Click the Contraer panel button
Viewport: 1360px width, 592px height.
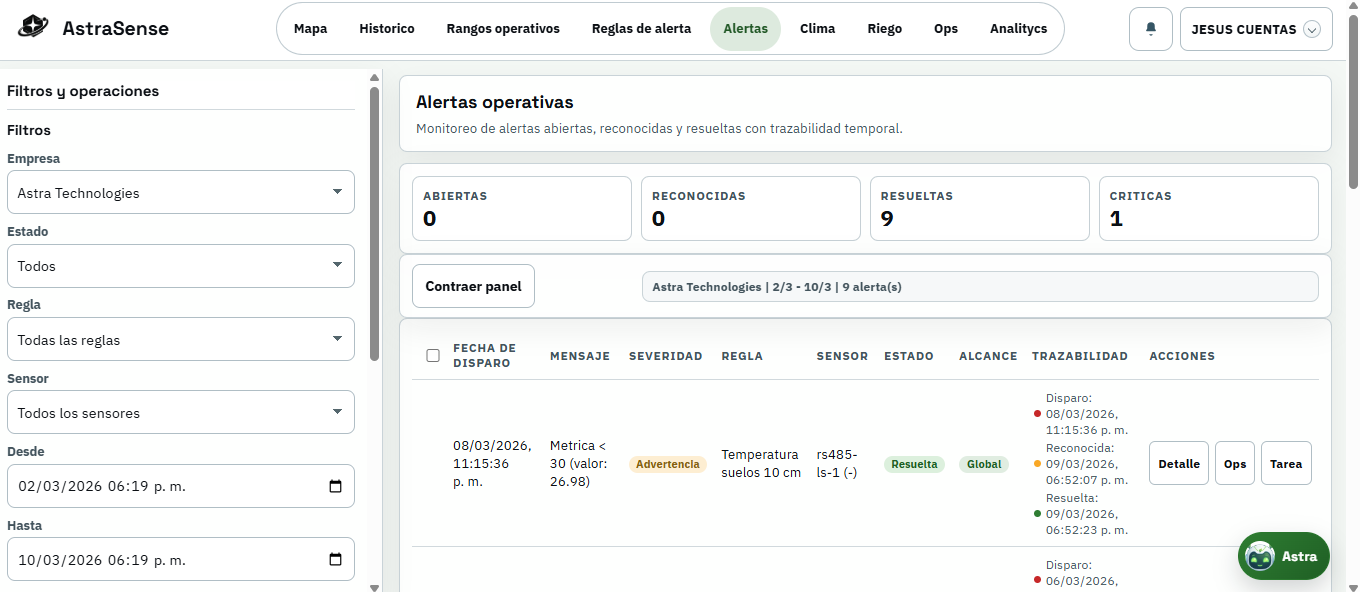pos(473,285)
